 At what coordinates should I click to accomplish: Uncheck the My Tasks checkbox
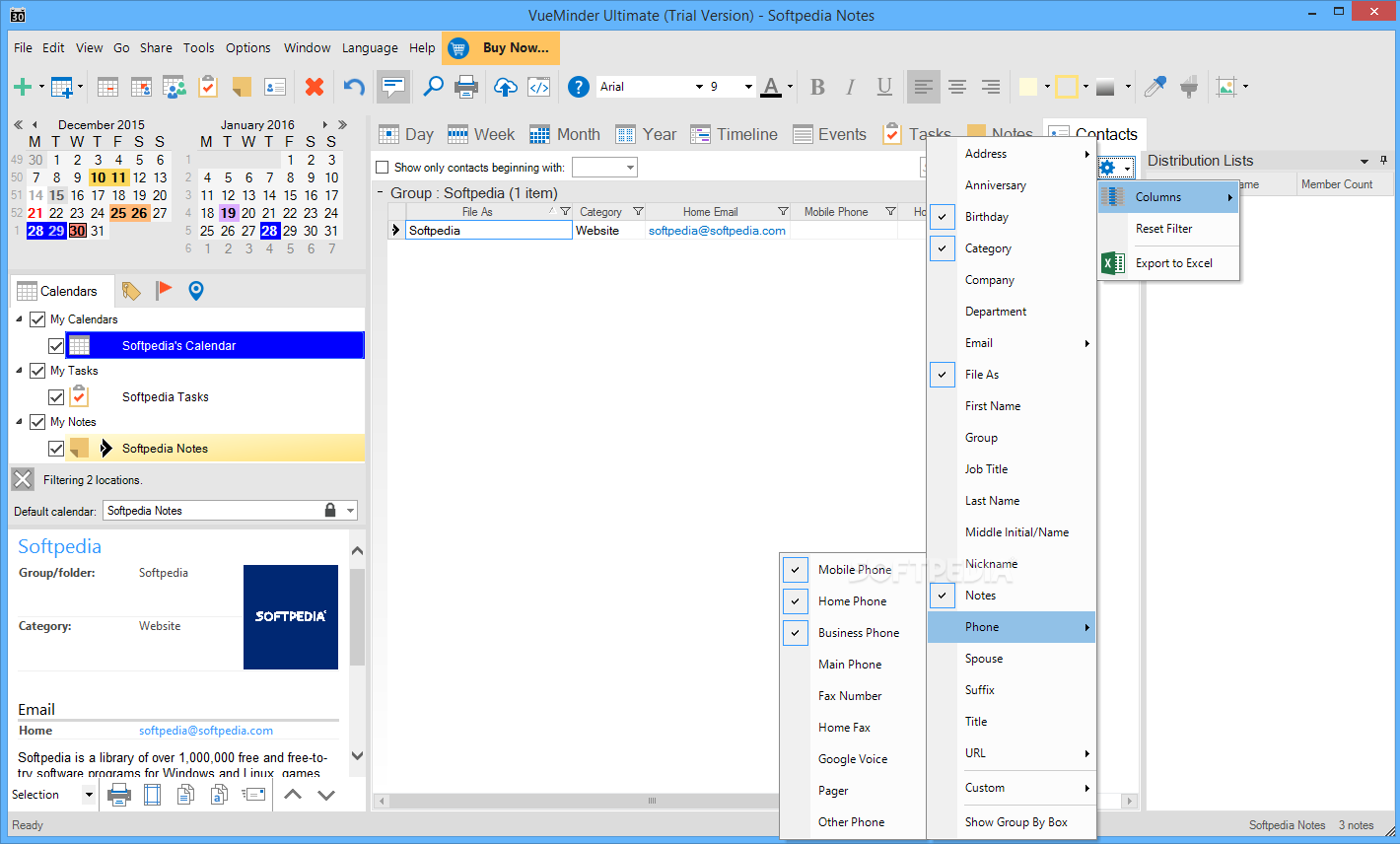[x=37, y=371]
